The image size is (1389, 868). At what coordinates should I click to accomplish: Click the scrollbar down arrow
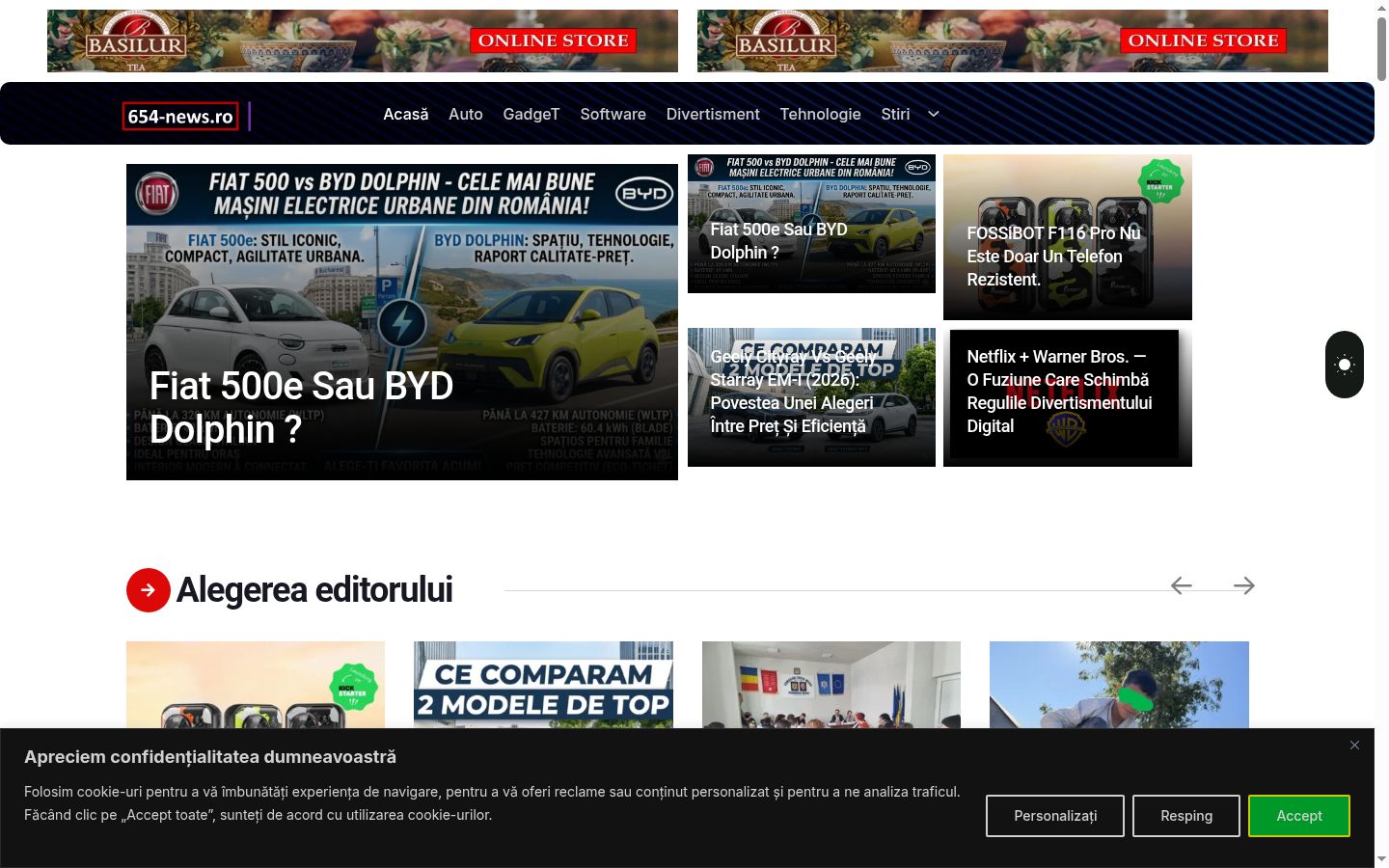pos(1381,859)
